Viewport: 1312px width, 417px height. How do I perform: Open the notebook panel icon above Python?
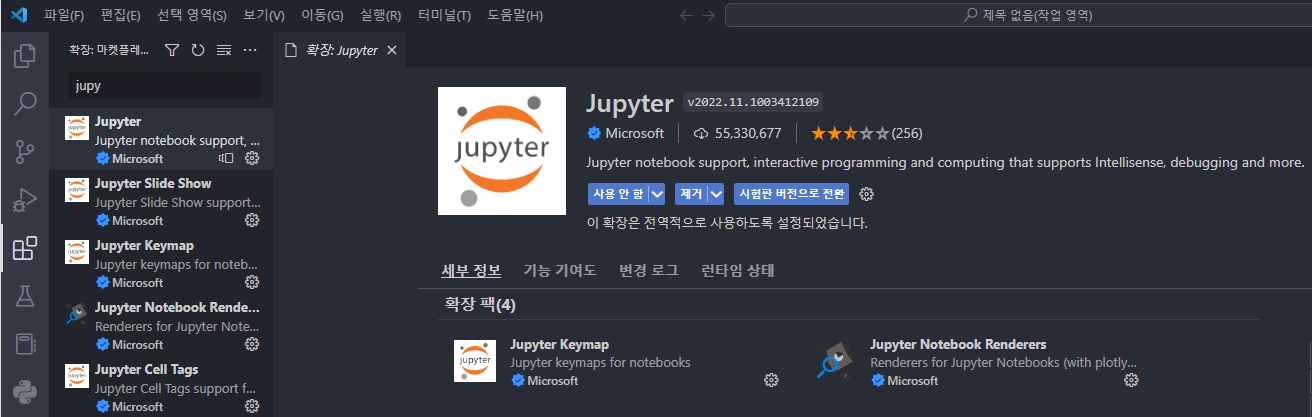[x=25, y=343]
